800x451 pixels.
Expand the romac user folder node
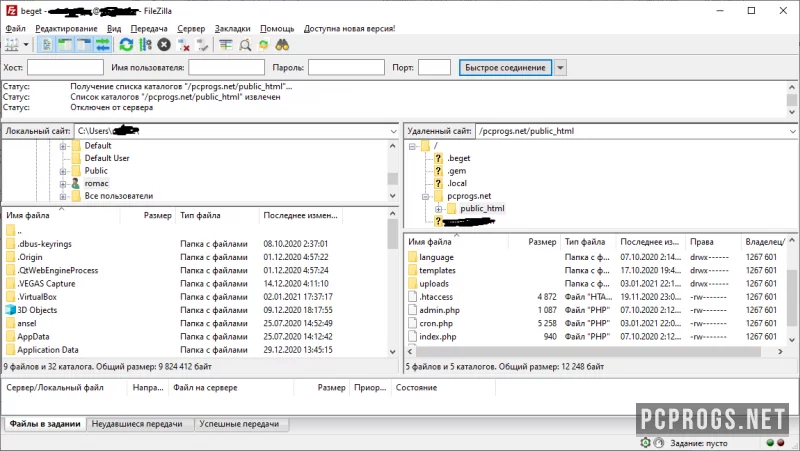point(63,184)
